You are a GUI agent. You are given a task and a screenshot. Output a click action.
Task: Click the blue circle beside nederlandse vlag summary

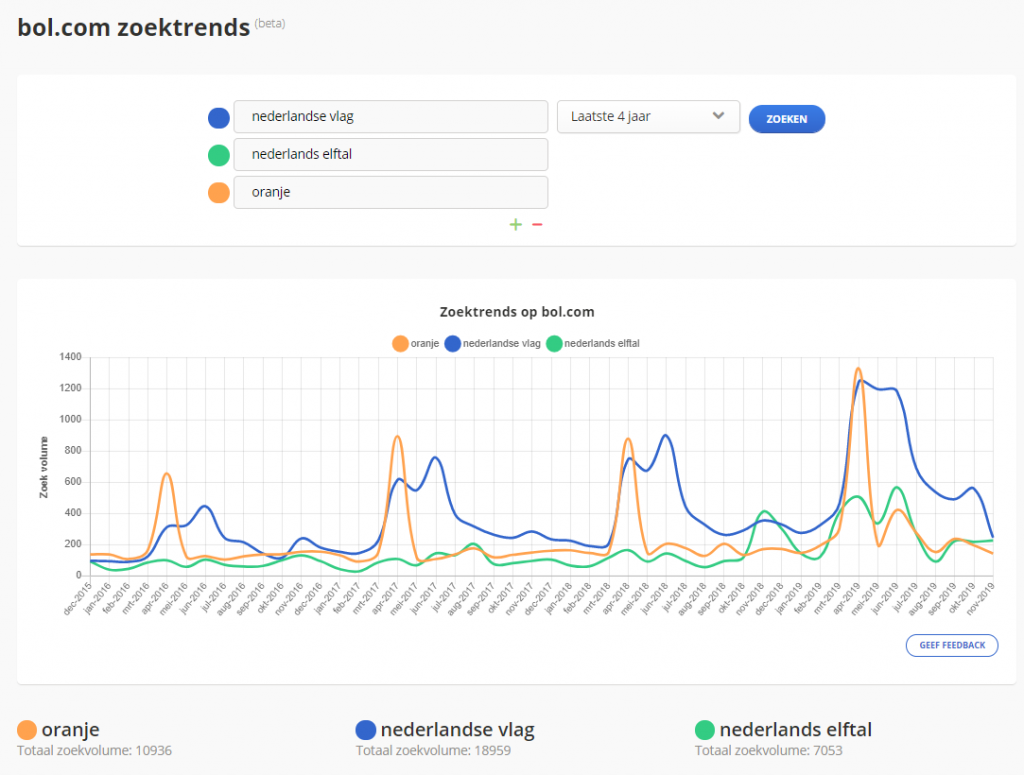(366, 730)
